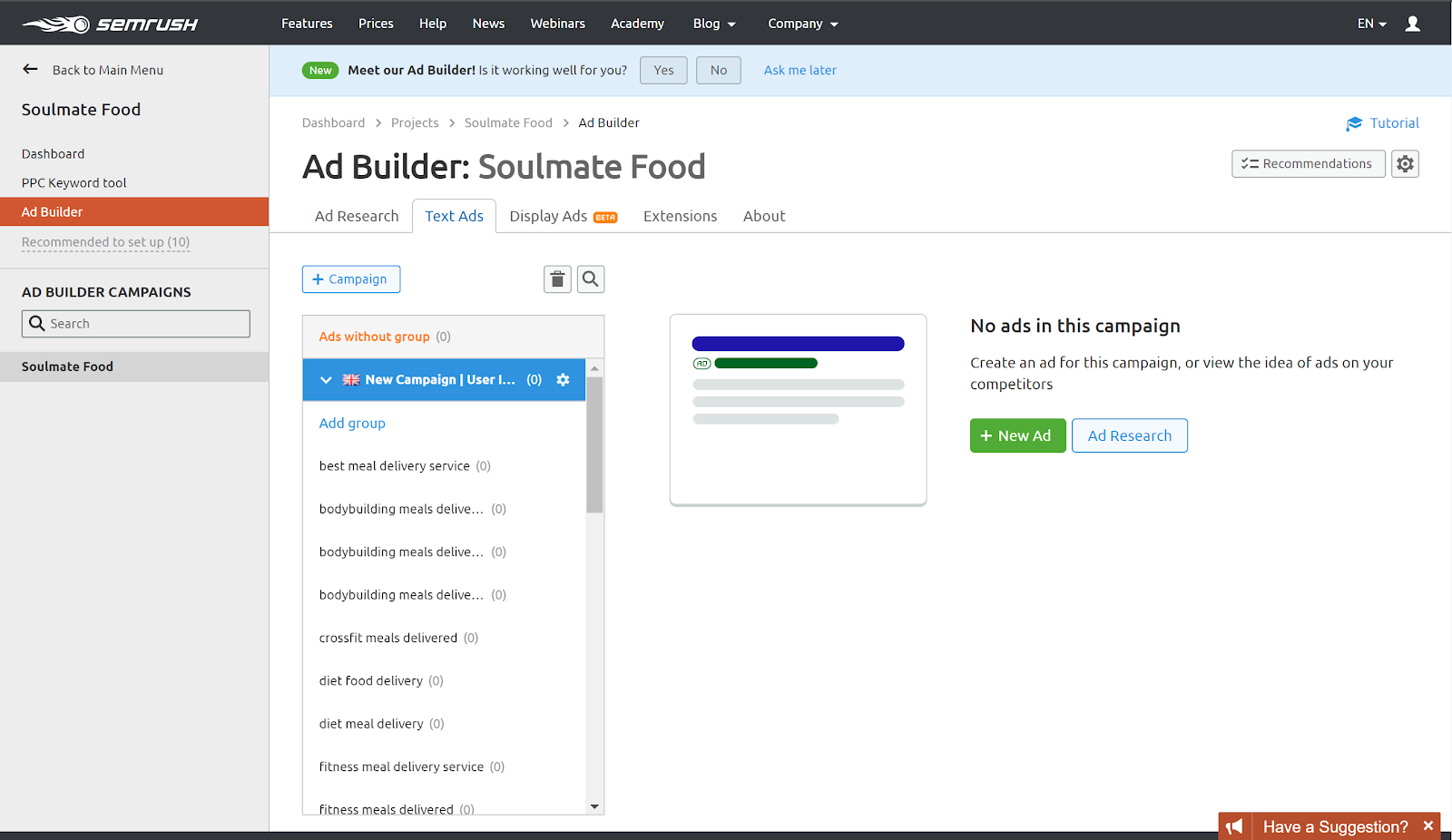Viewport: 1452px width, 840px height.
Task: Click the group list scroll up arrow
Action: pyautogui.click(x=594, y=367)
